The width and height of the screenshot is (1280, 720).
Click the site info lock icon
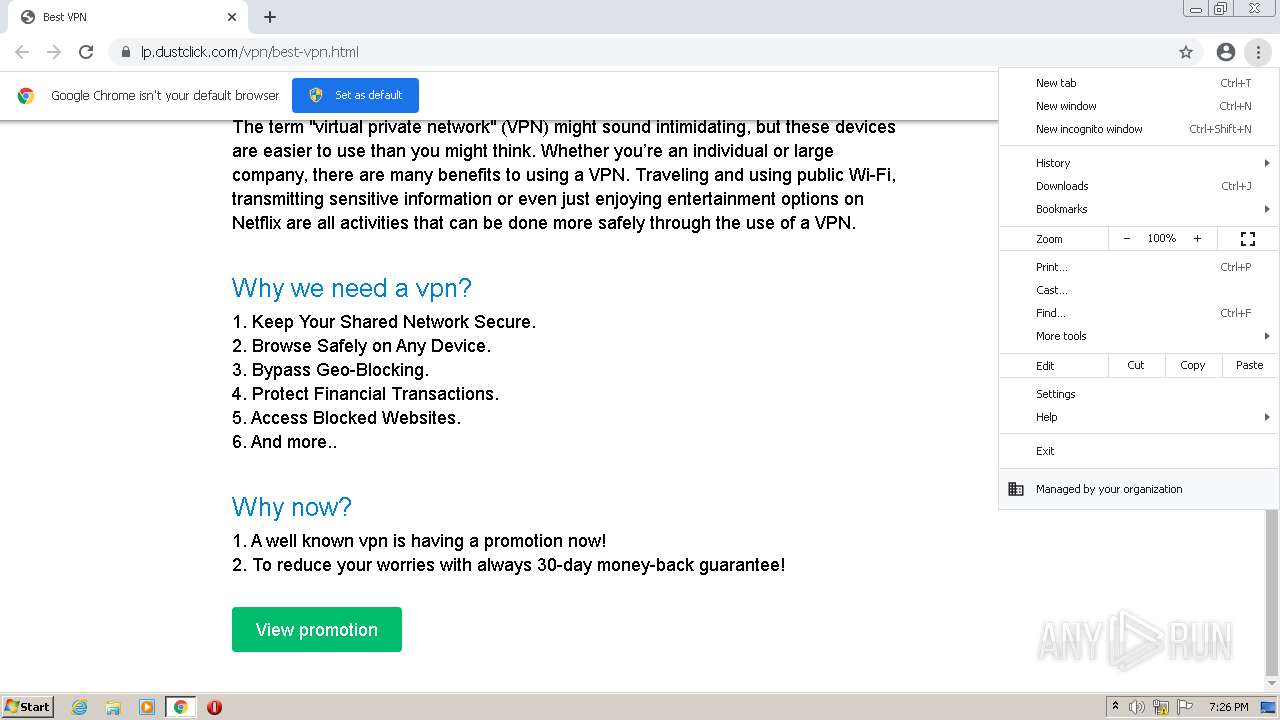(126, 52)
